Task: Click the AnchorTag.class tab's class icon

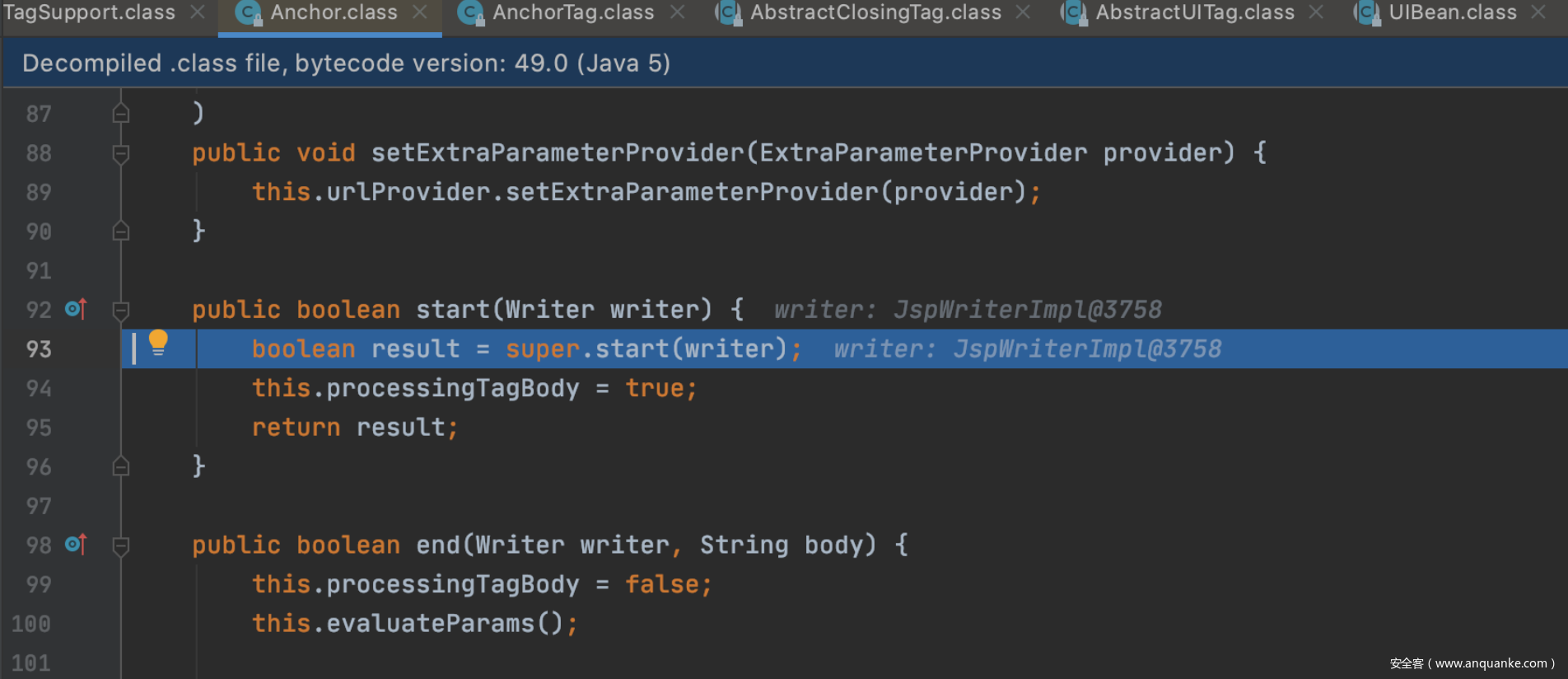Action: click(x=470, y=13)
